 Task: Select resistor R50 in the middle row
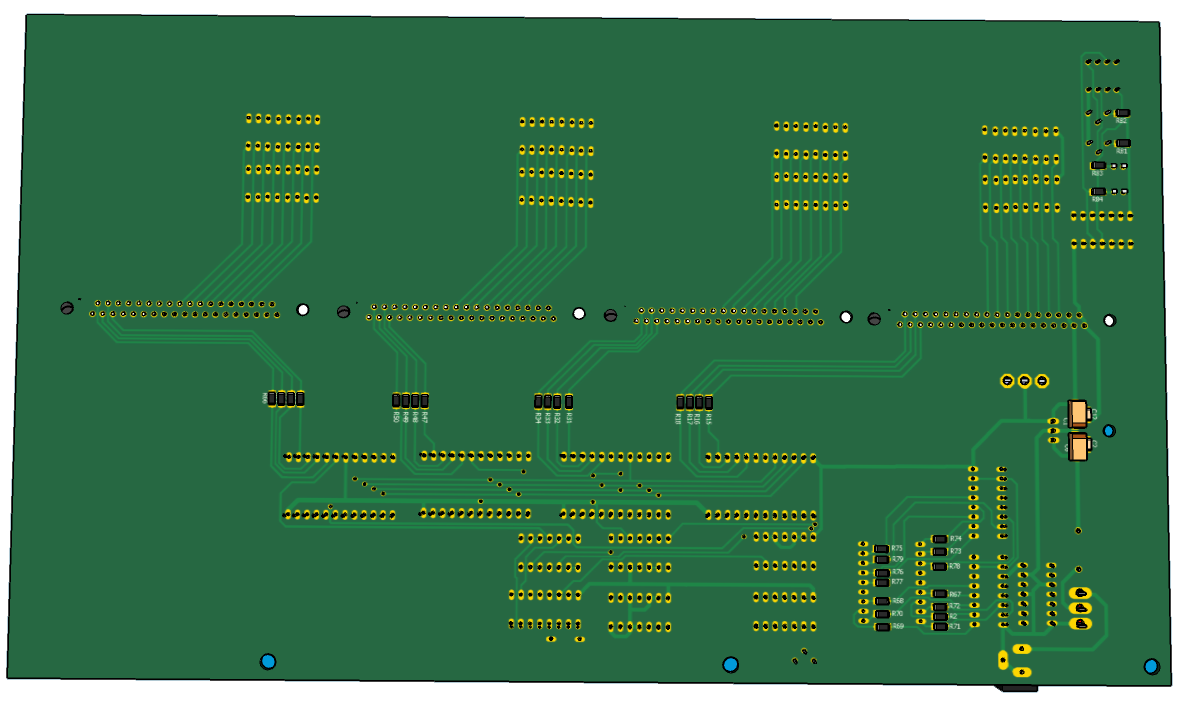pos(397,401)
